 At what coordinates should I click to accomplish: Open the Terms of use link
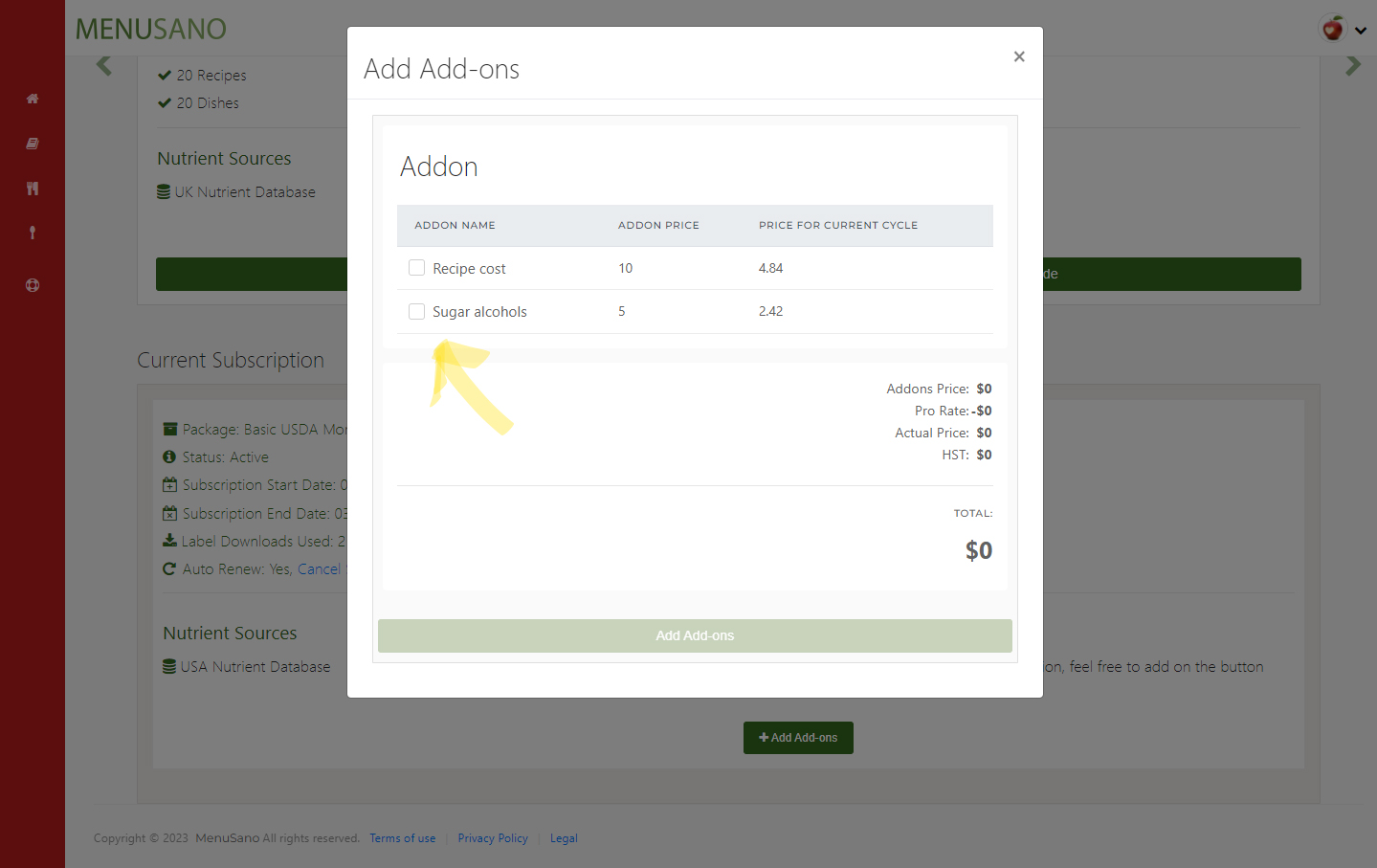point(402,838)
